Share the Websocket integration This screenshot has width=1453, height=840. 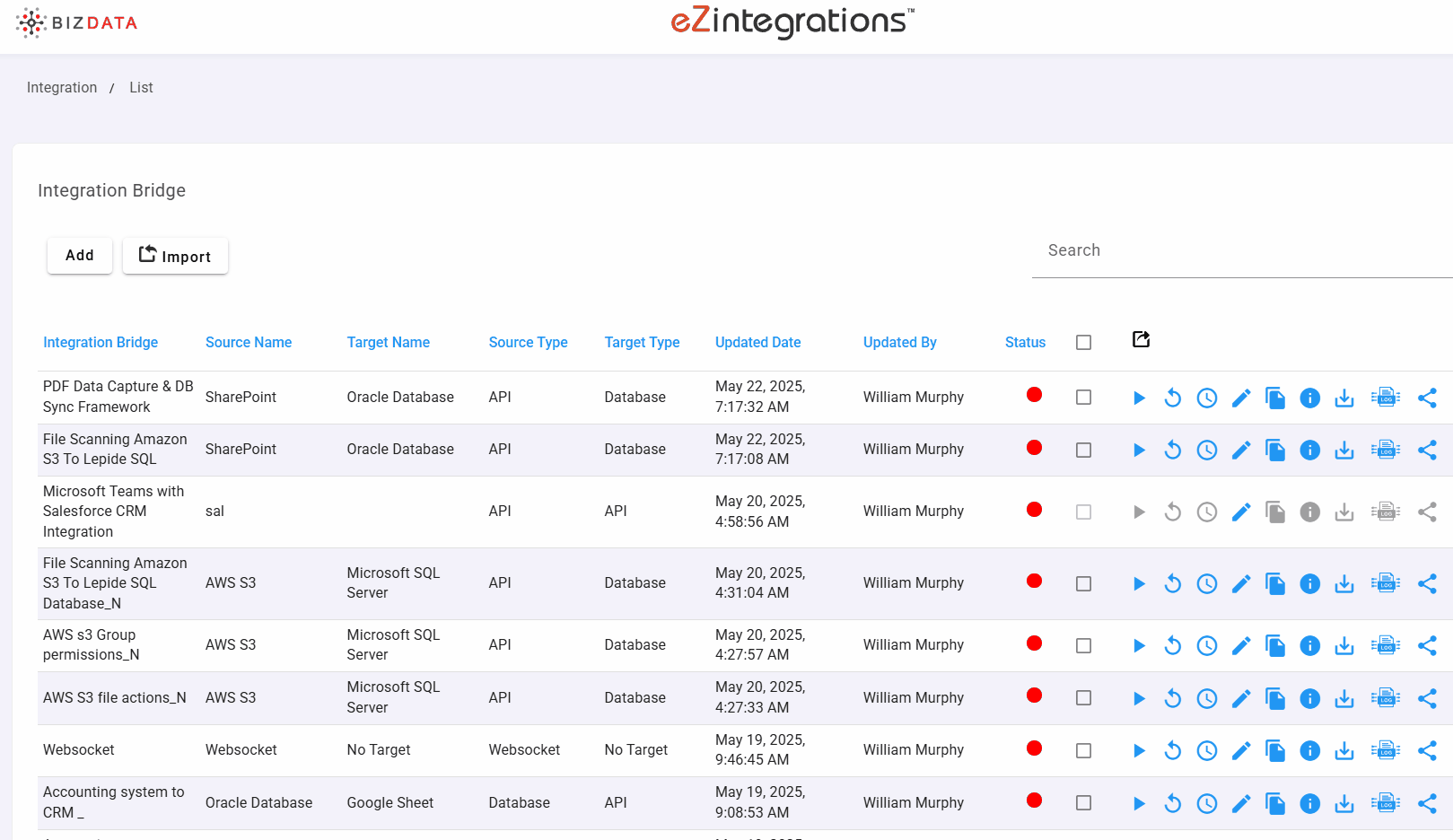1427,750
